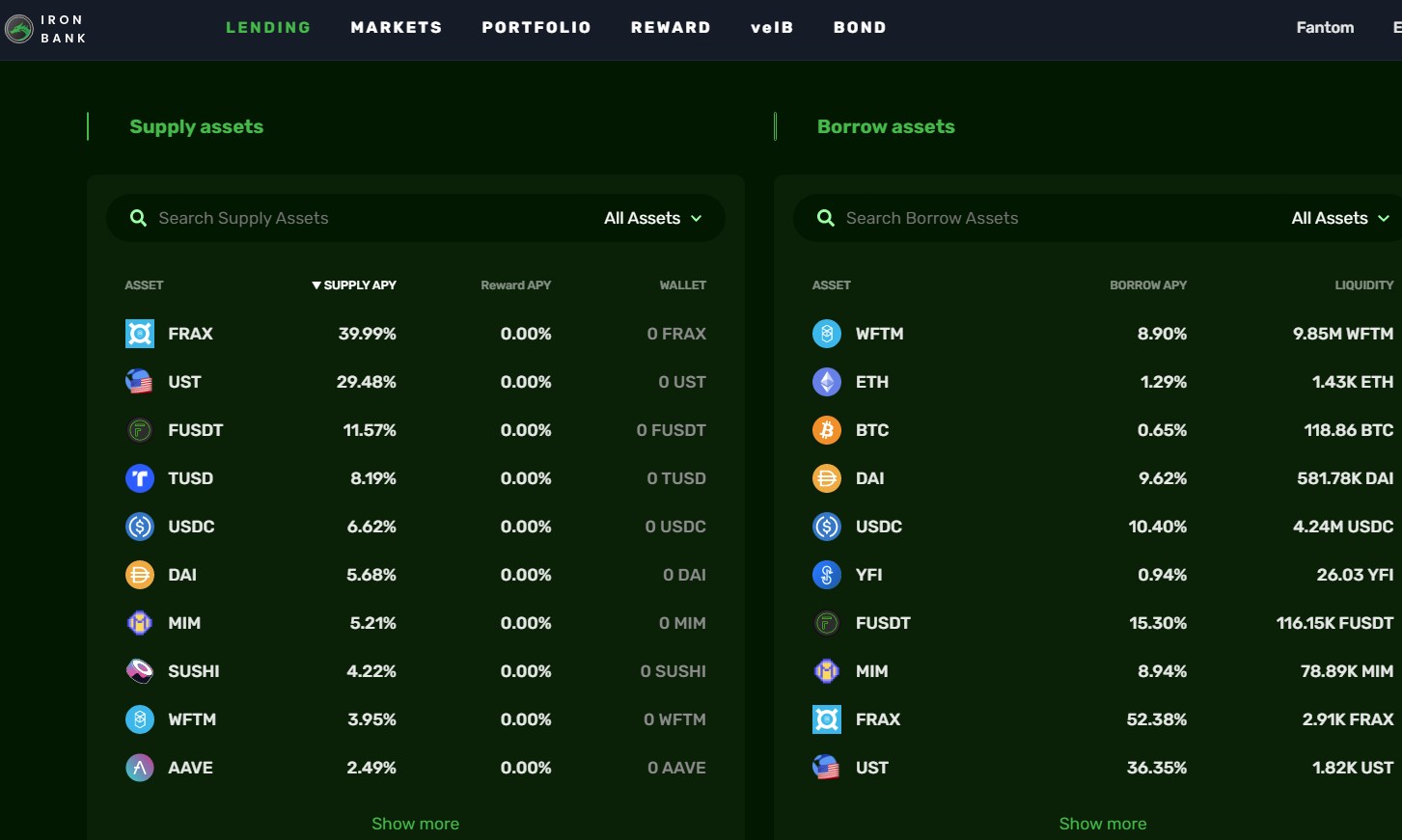Image resolution: width=1402 pixels, height=840 pixels.
Task: Click the AAVE supply APY 2.49%
Action: (x=371, y=768)
